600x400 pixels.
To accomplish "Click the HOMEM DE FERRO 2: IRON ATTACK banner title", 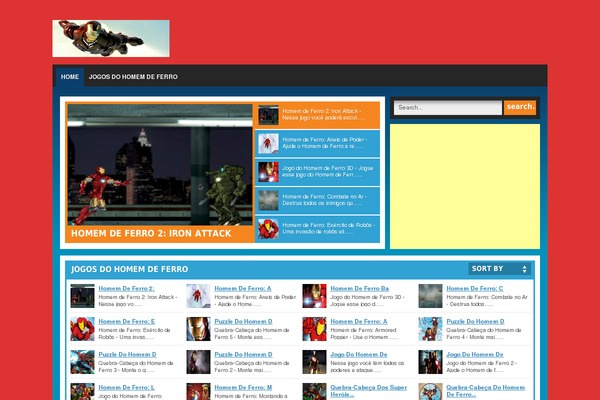I will 151,233.
